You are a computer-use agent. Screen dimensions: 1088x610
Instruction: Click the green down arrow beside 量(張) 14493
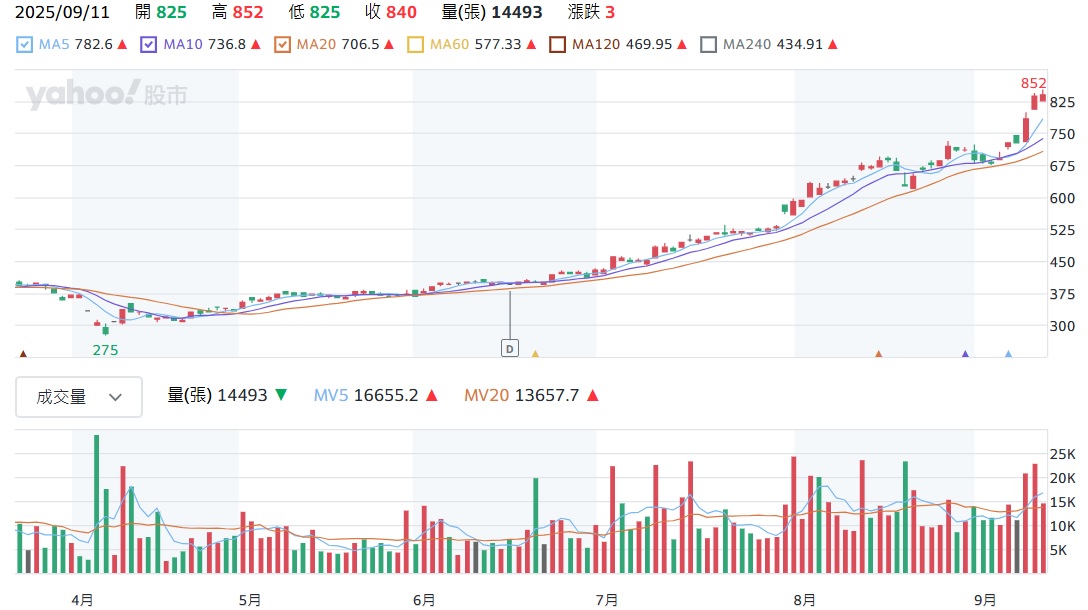coord(281,396)
